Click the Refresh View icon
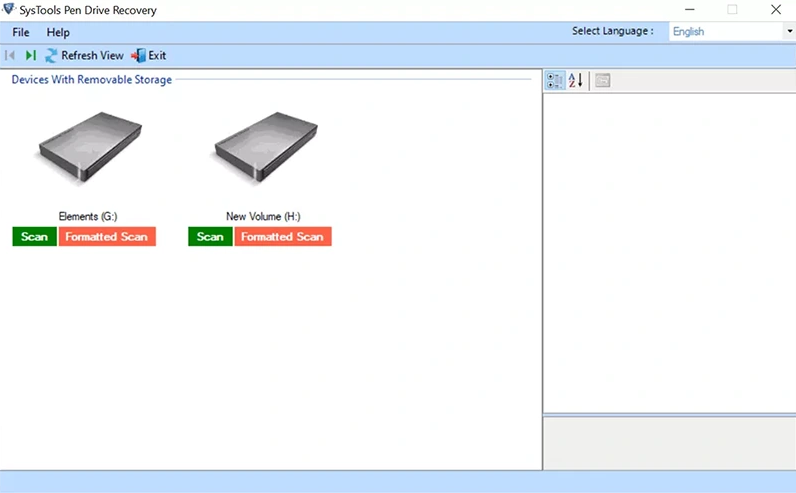Screen dimensions: 796x493 (51, 55)
